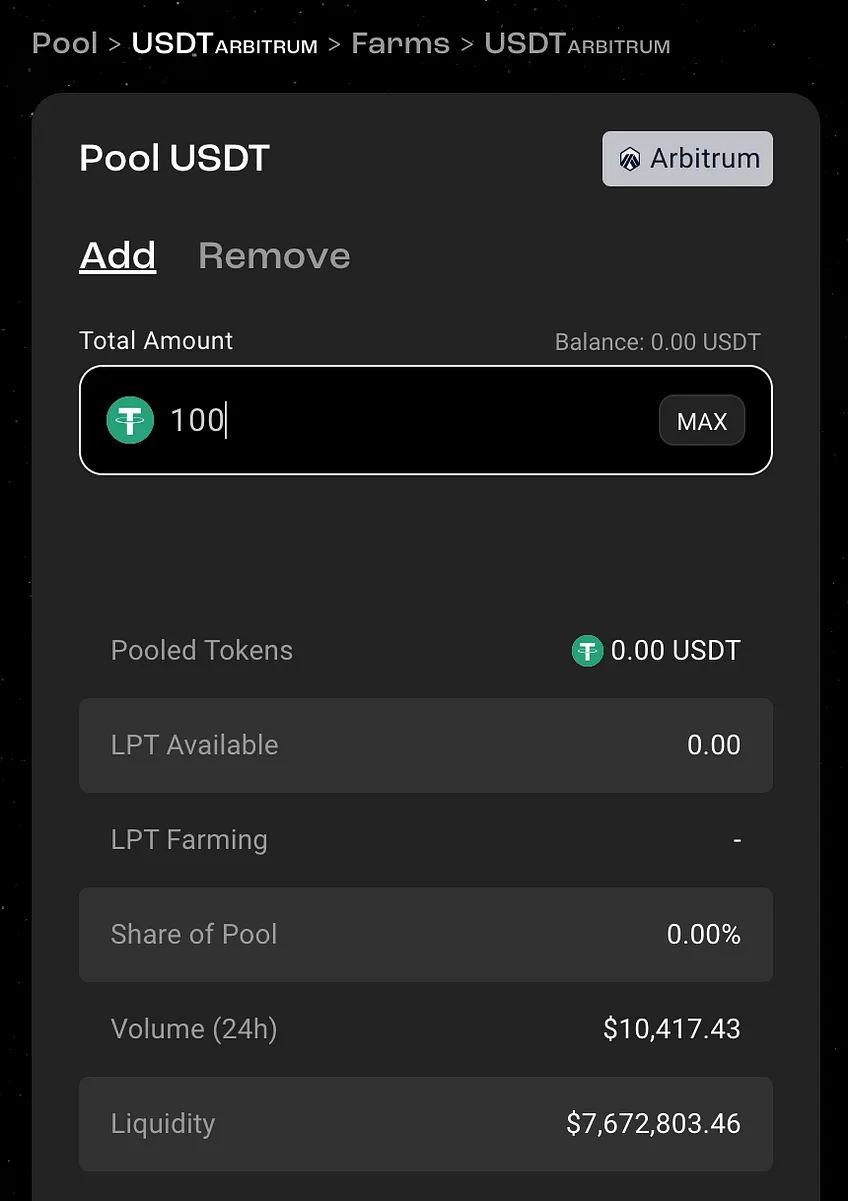Open first USDT Arbitrum breadcrumb link

tap(225, 44)
